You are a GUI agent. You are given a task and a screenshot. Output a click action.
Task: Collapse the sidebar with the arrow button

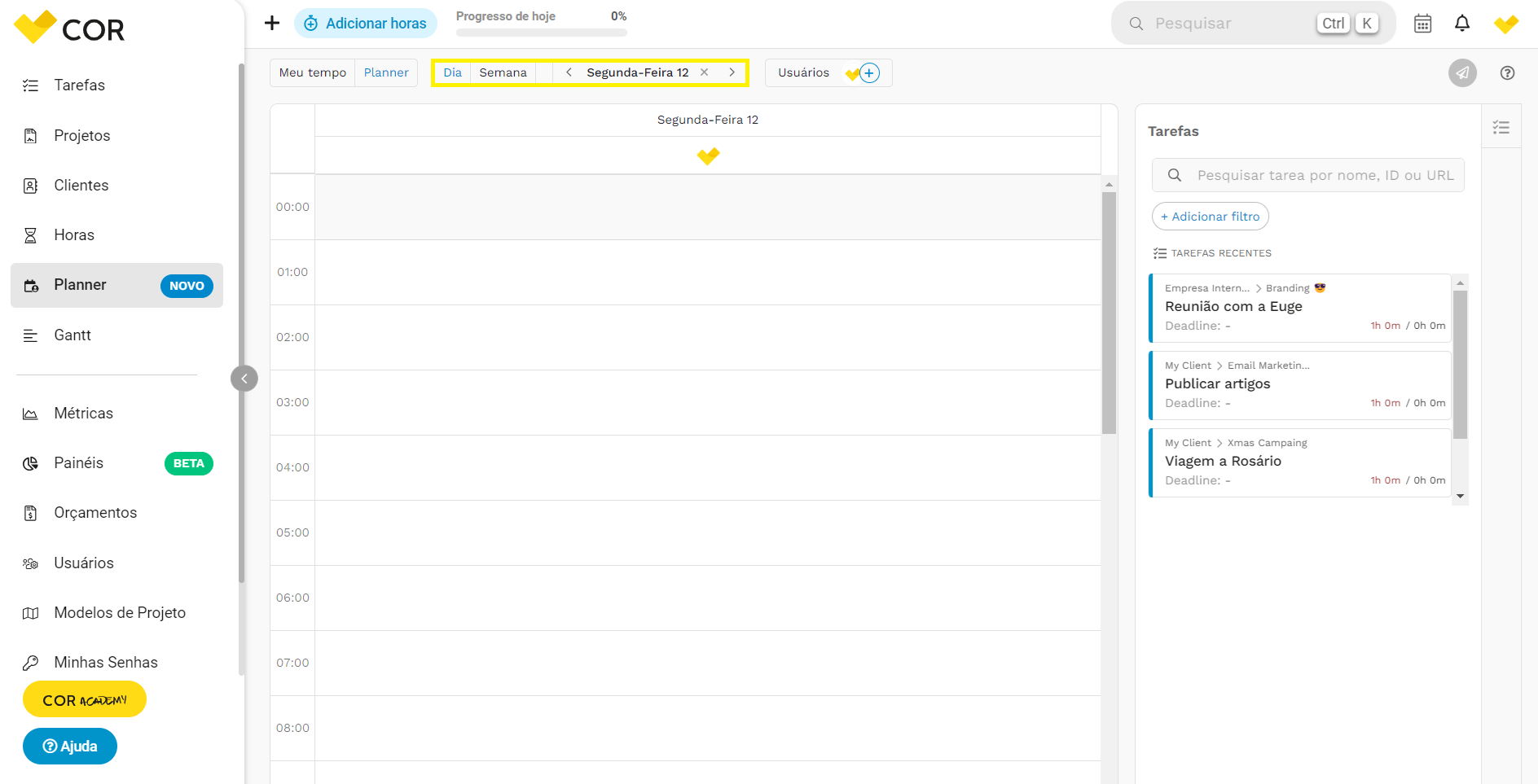[244, 379]
